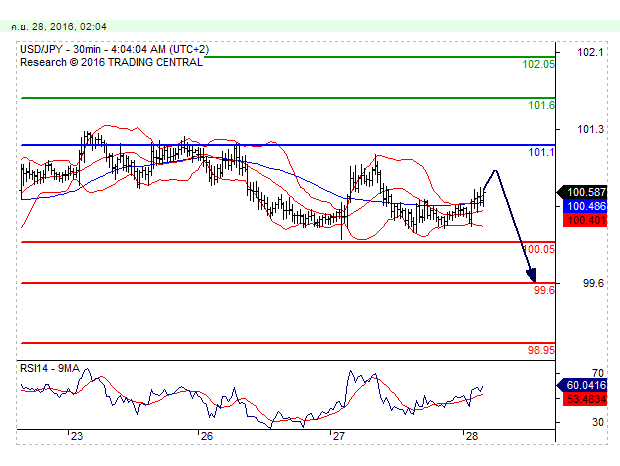Click the date header '28, 2016, 02:04'

(69, 27)
